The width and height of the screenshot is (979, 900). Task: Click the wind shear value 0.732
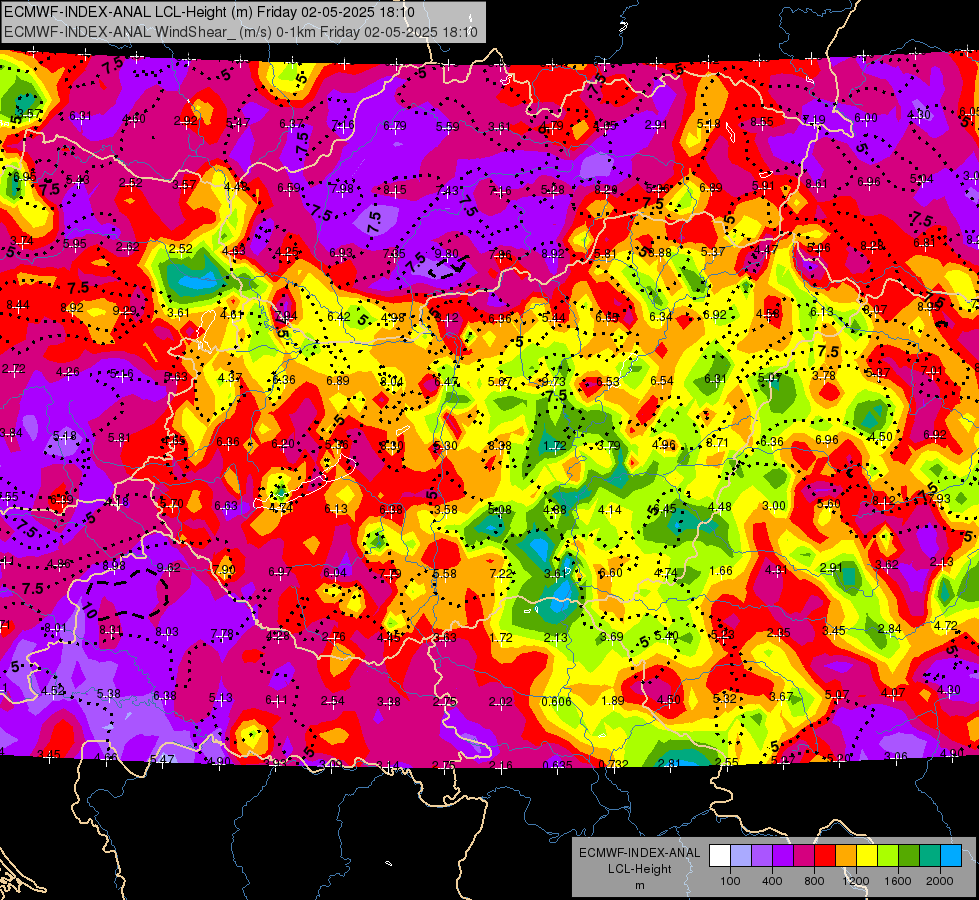[613, 765]
